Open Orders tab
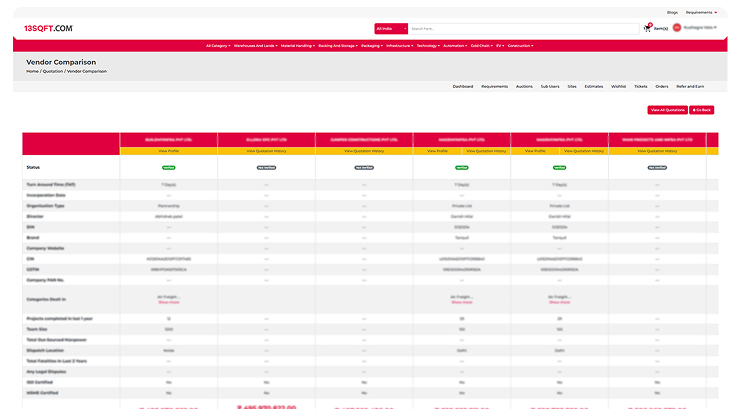Image resolution: width=740 pixels, height=416 pixels. pyautogui.click(x=662, y=86)
